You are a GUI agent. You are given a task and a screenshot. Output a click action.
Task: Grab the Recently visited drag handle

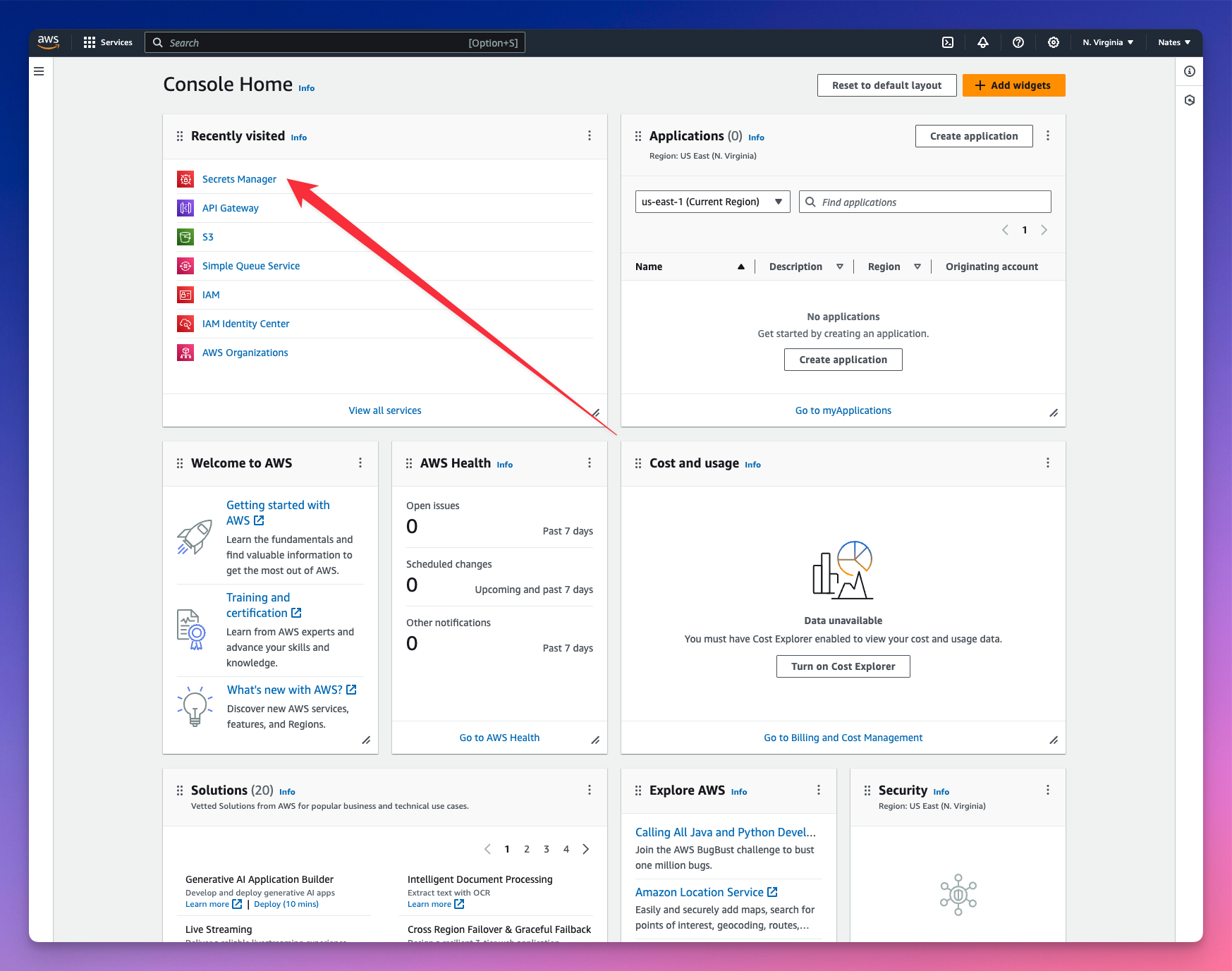point(180,136)
